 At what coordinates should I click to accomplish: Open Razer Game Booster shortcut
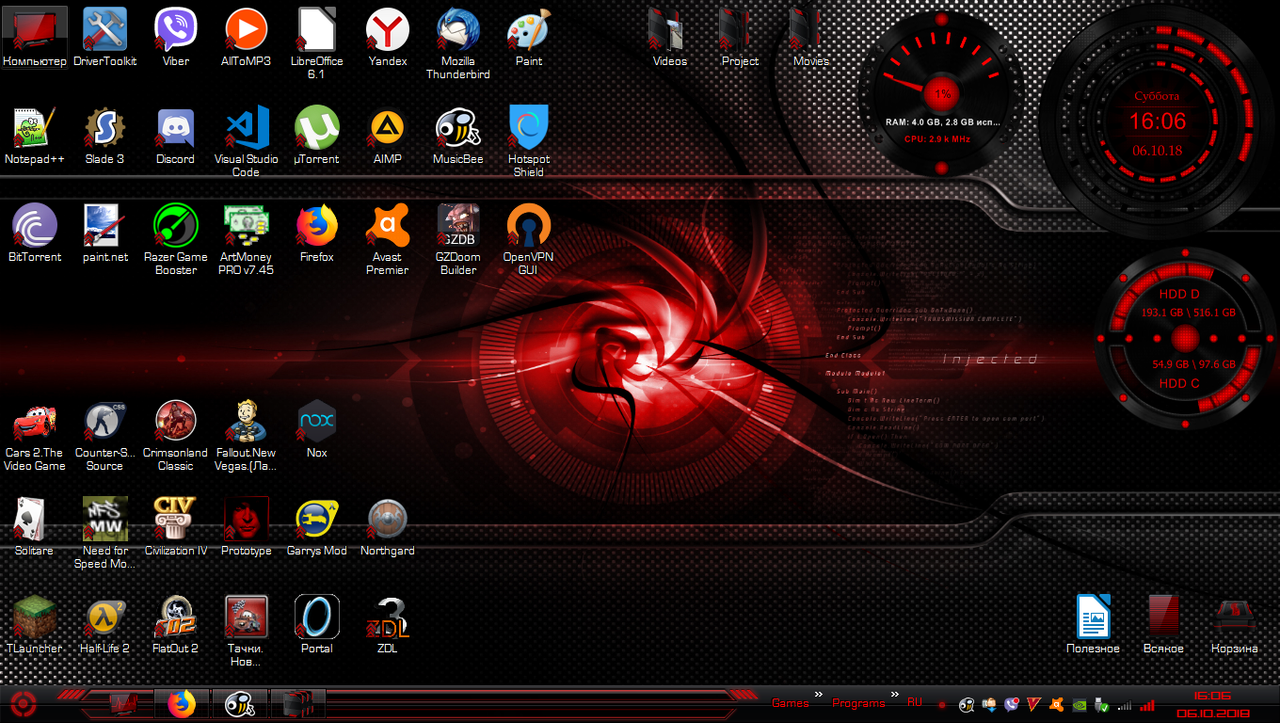tap(176, 240)
